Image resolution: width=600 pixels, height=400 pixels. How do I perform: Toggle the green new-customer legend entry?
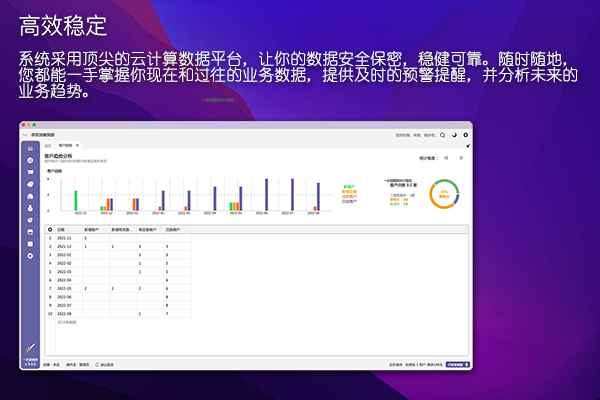[x=349, y=187]
